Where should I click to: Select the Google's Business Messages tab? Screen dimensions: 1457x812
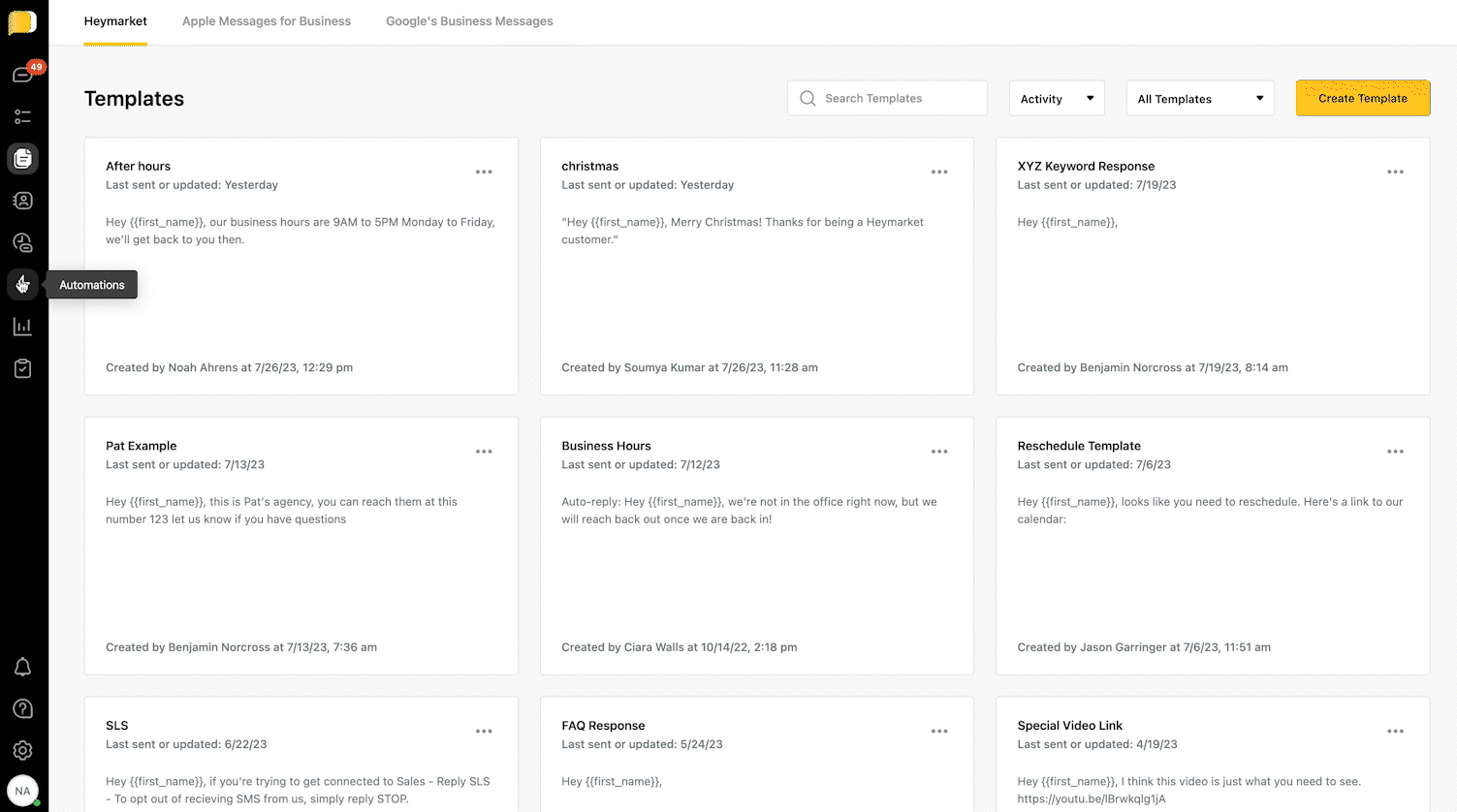(469, 20)
